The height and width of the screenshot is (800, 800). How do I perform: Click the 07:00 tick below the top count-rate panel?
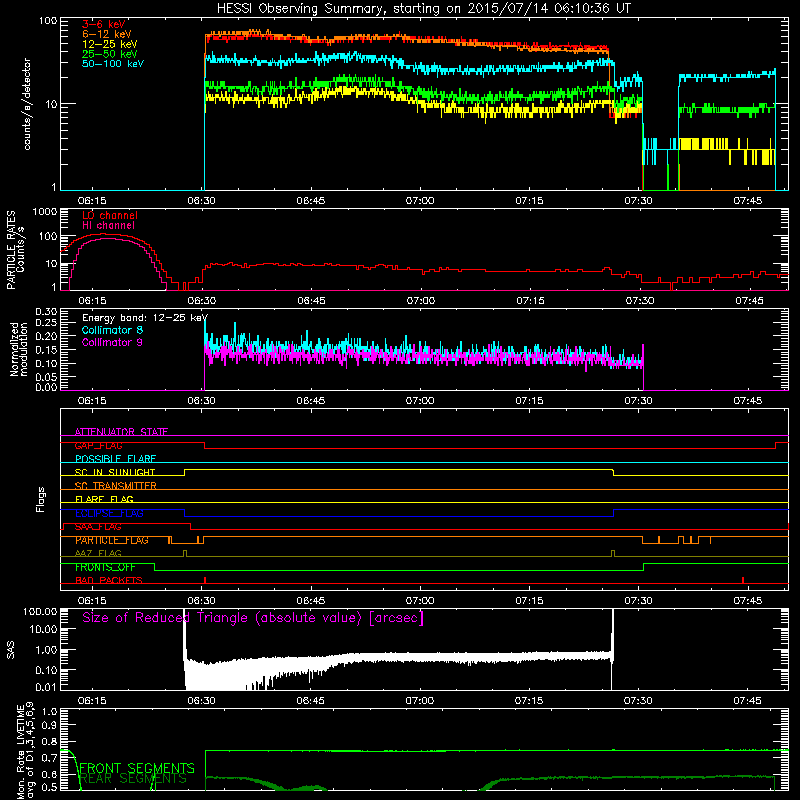click(x=420, y=201)
